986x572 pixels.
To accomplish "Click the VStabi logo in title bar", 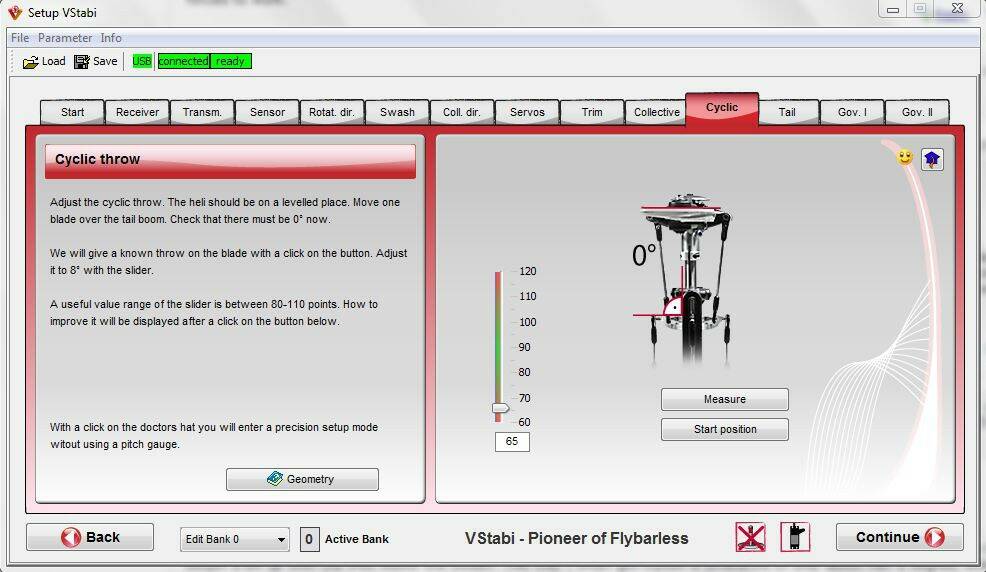I will point(14,12).
